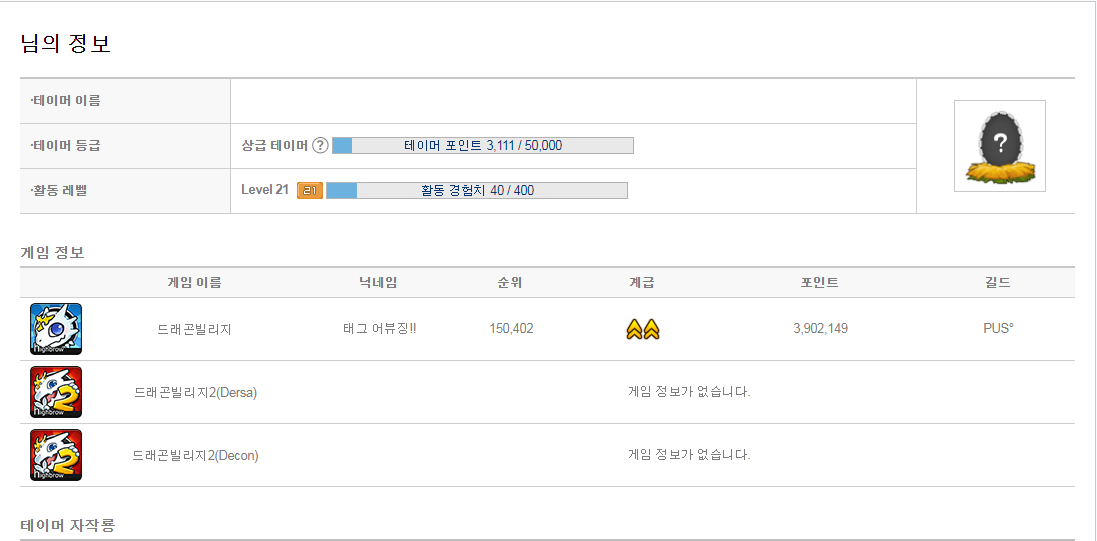Click the 순위 column header
1097x541 pixels.
pos(510,283)
